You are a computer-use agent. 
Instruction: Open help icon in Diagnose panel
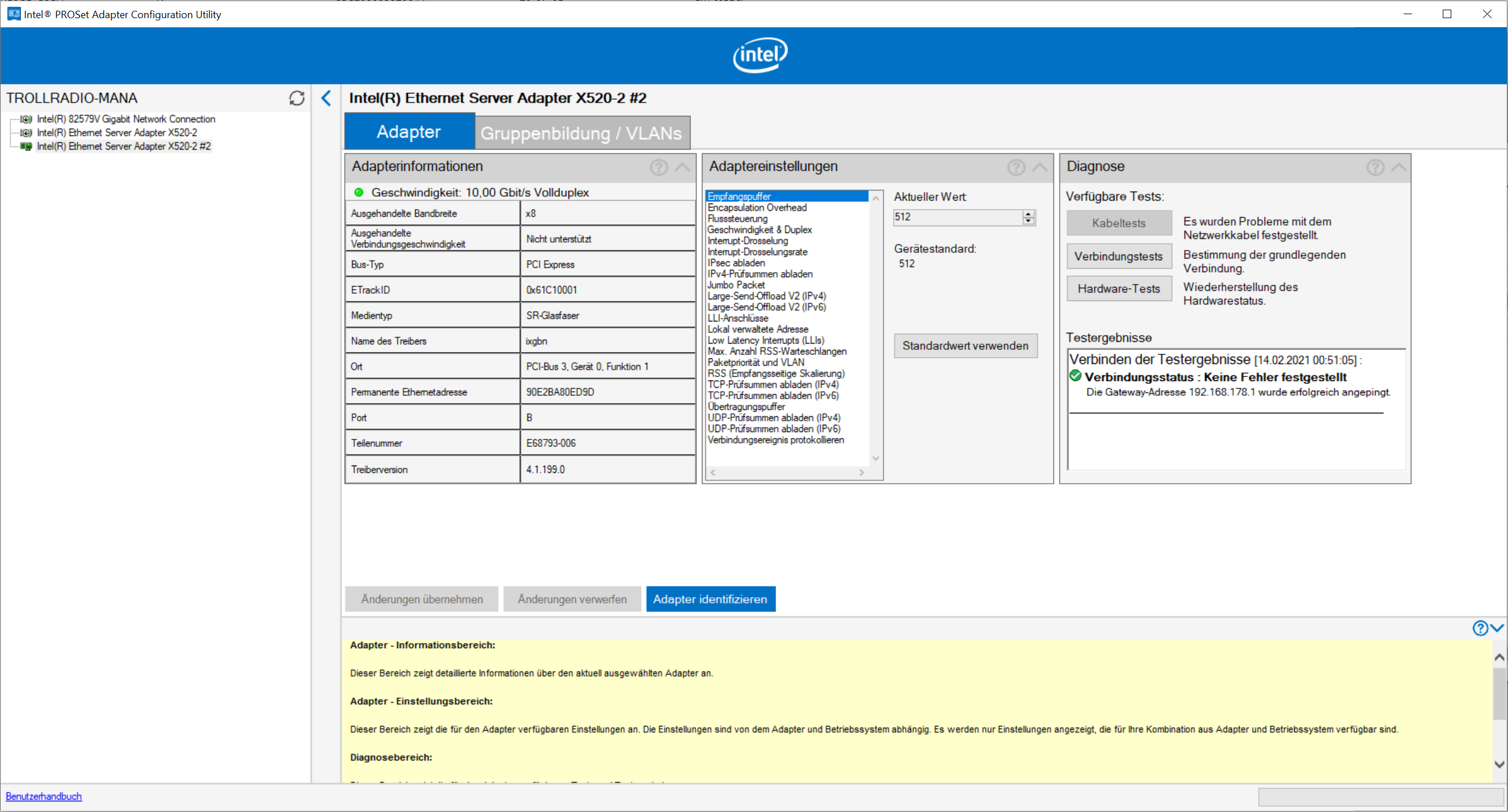(1375, 167)
